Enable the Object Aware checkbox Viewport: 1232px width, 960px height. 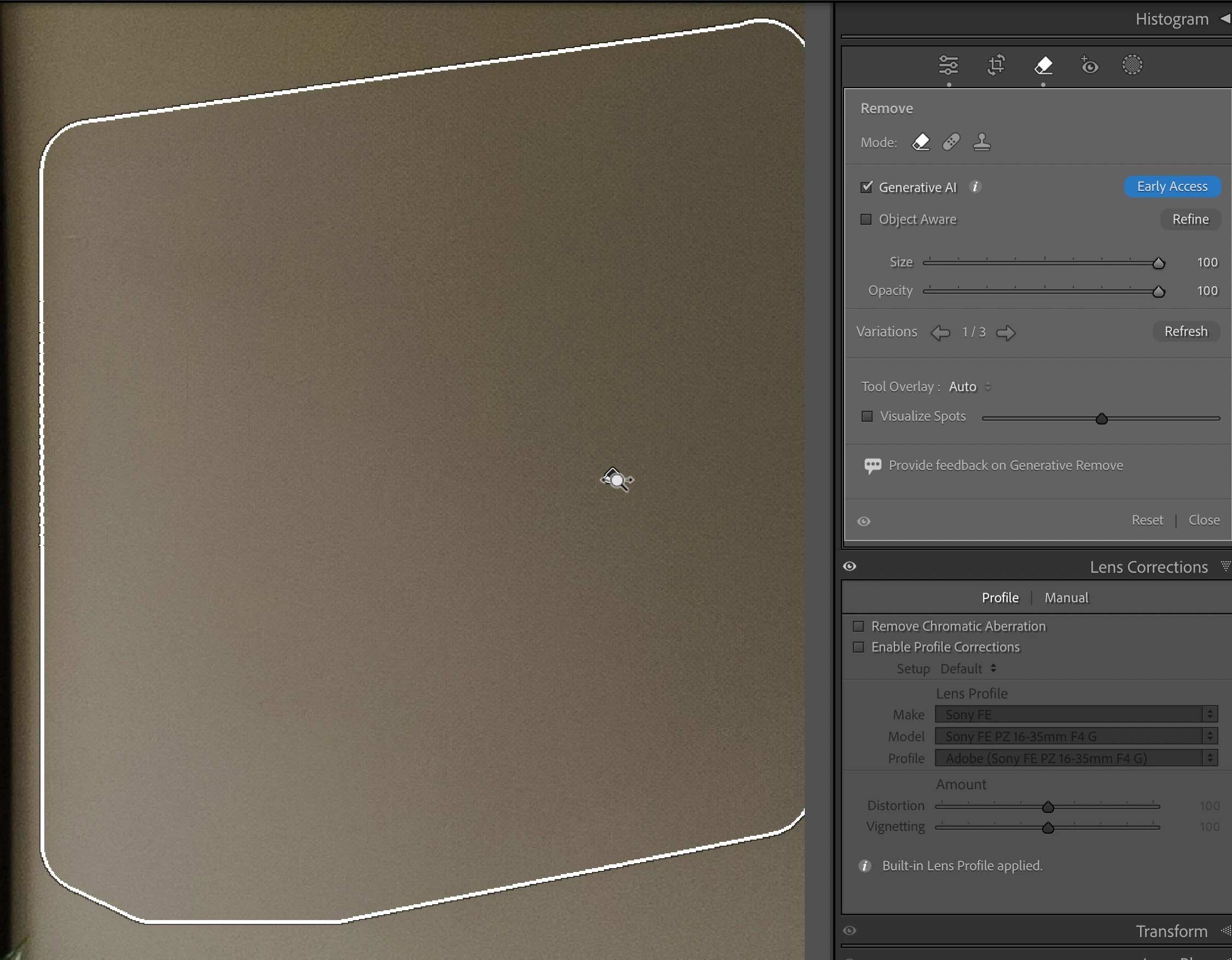(x=866, y=219)
